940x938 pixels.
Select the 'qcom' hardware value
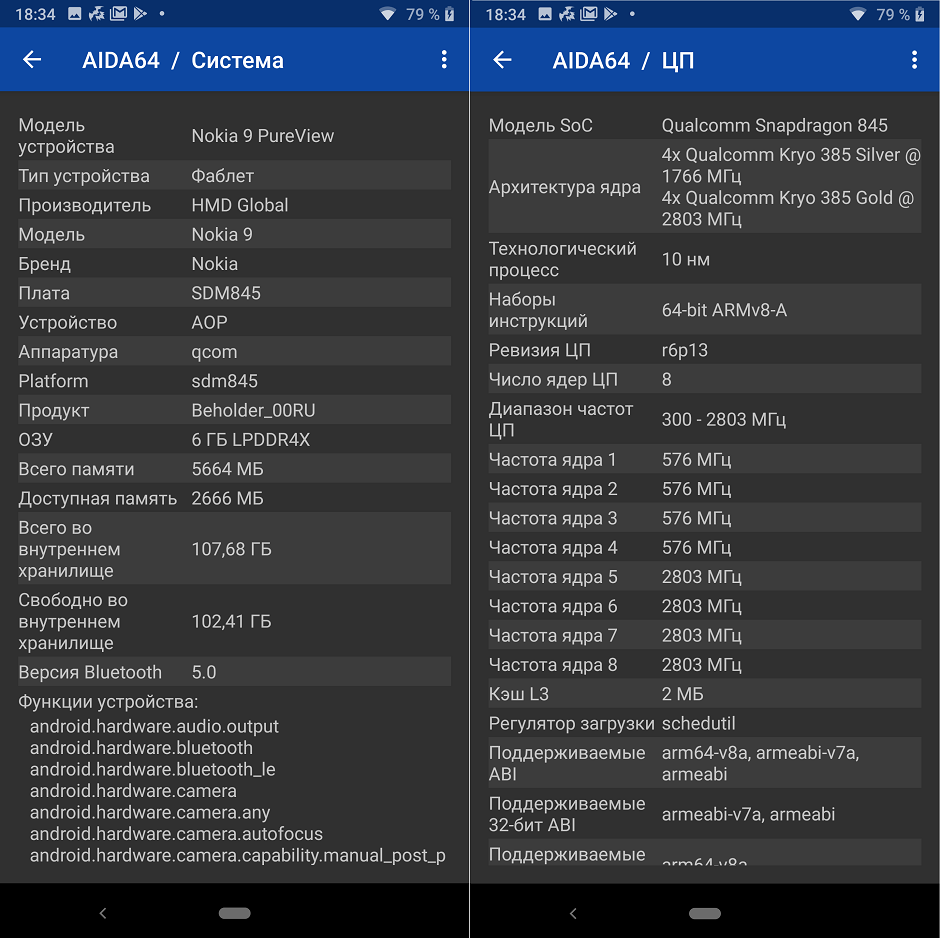214,352
